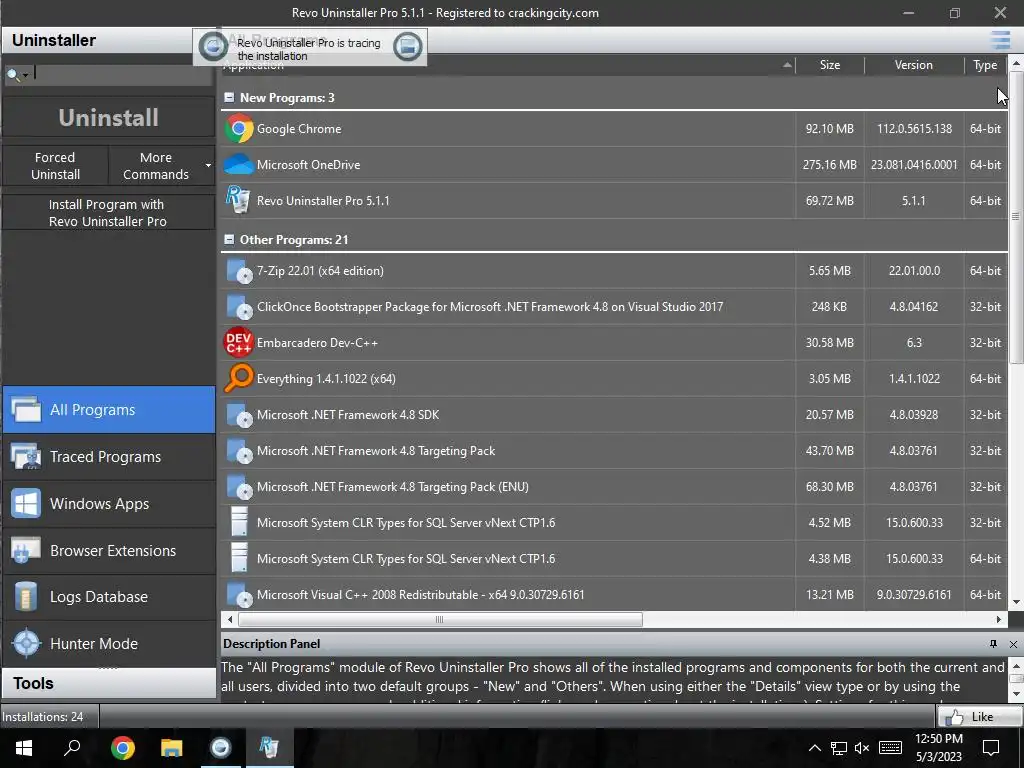
Task: Click the list's scroll left arrow
Action: click(229, 619)
